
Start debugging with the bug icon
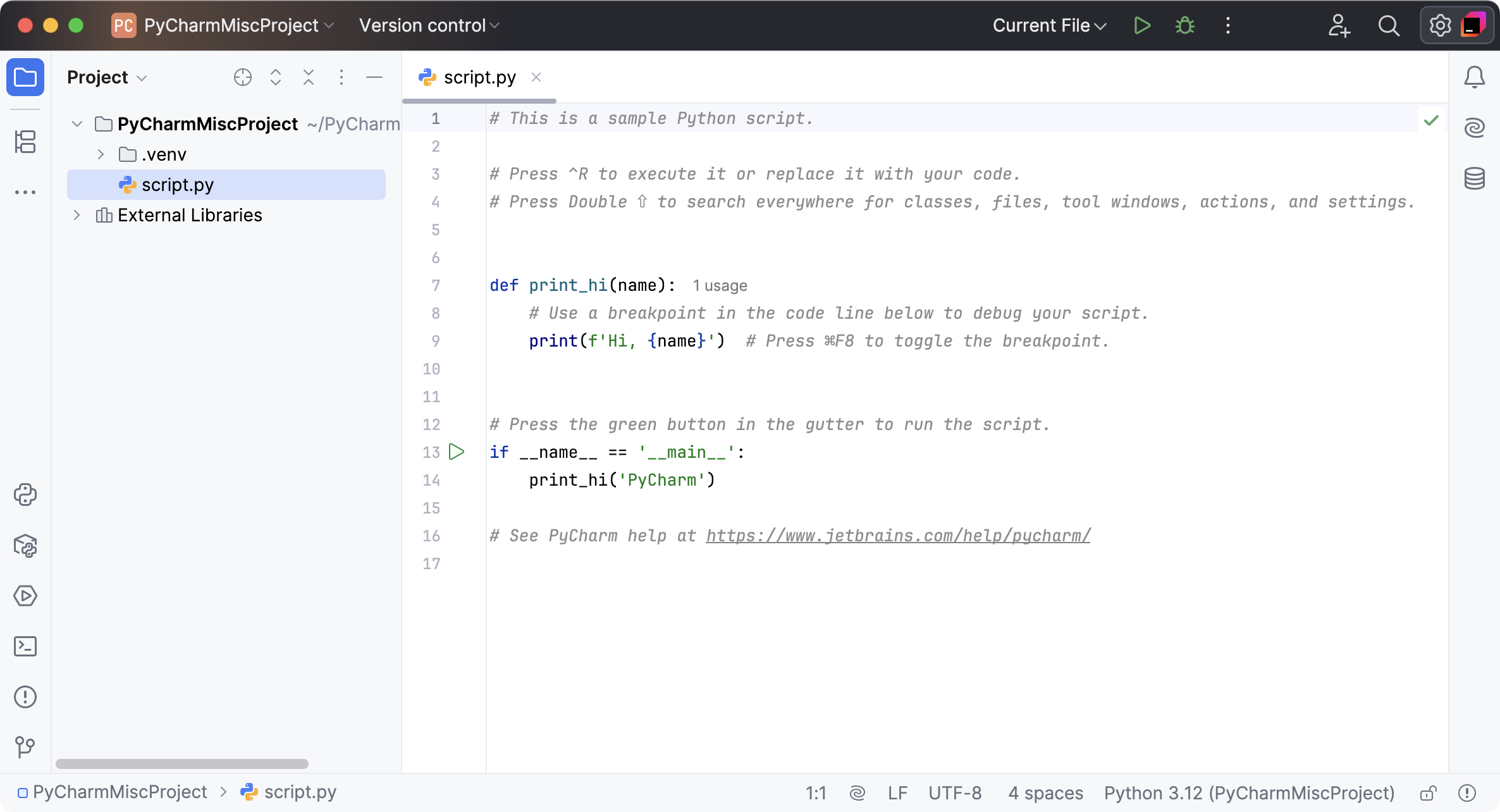coord(1184,25)
